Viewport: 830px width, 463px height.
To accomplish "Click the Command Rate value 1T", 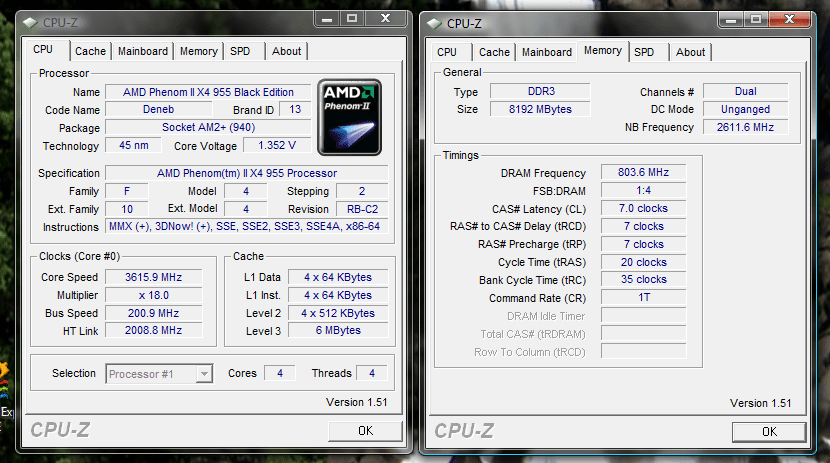I will (x=643, y=297).
